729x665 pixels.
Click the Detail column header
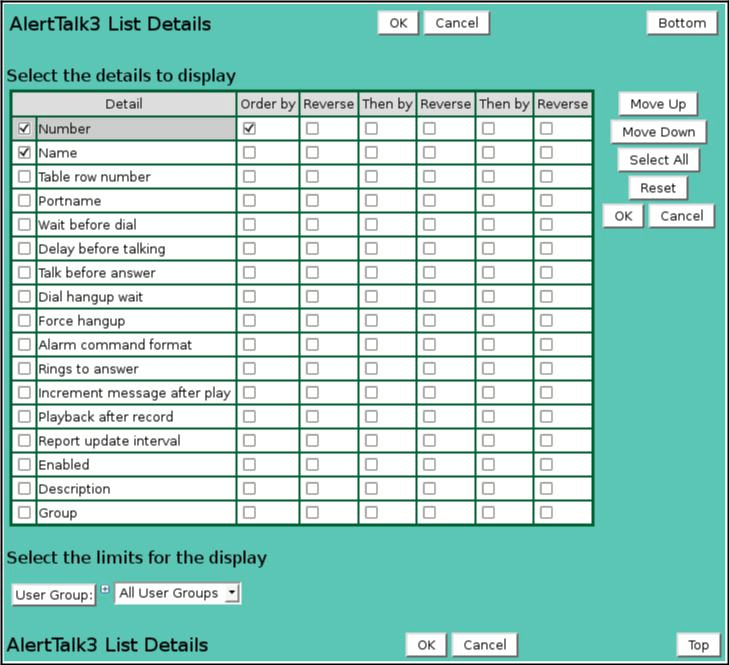[124, 104]
